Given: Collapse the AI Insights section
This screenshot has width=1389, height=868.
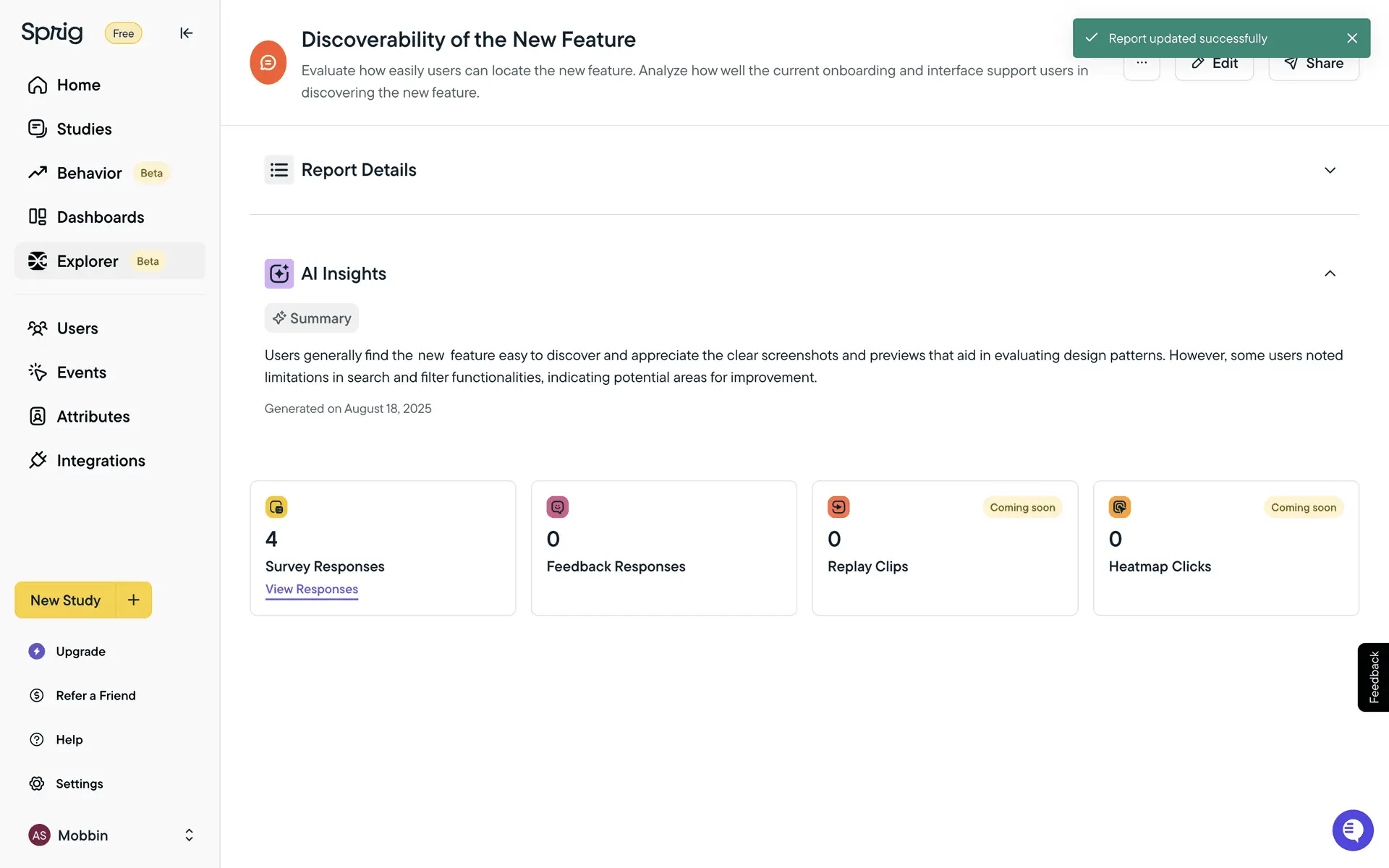Looking at the screenshot, I should pyautogui.click(x=1329, y=273).
